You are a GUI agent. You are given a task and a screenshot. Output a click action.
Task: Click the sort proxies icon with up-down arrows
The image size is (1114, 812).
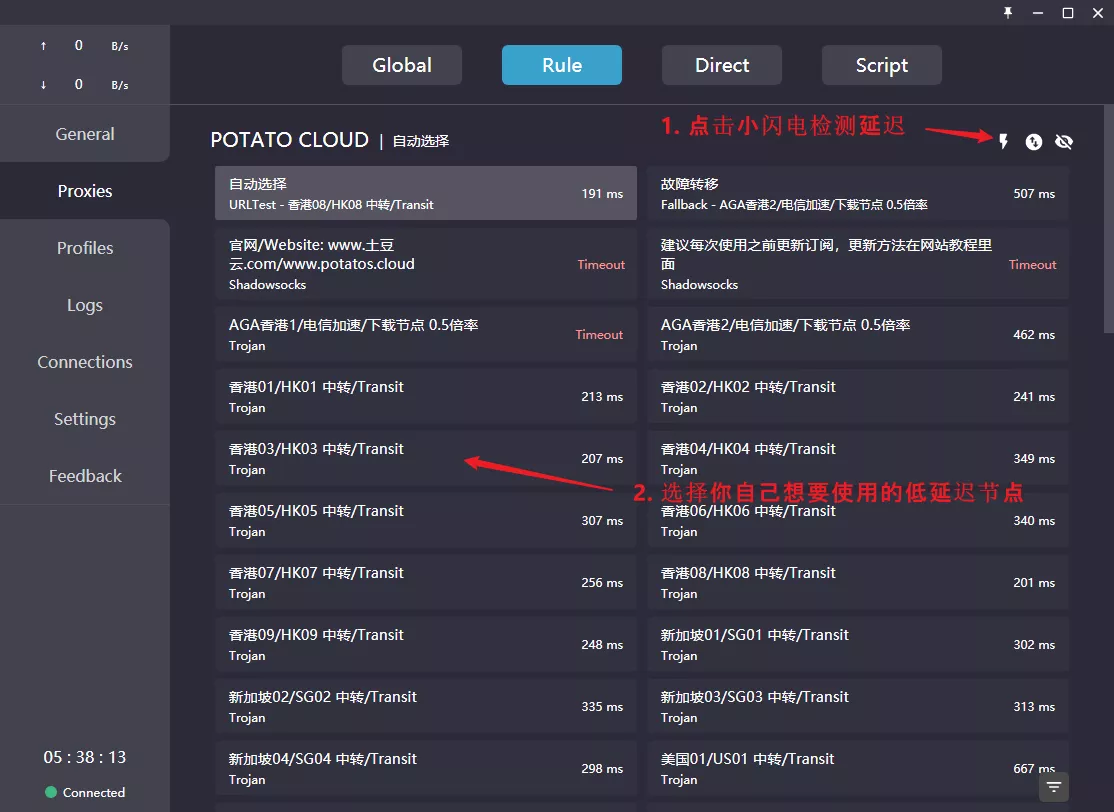click(x=1033, y=142)
